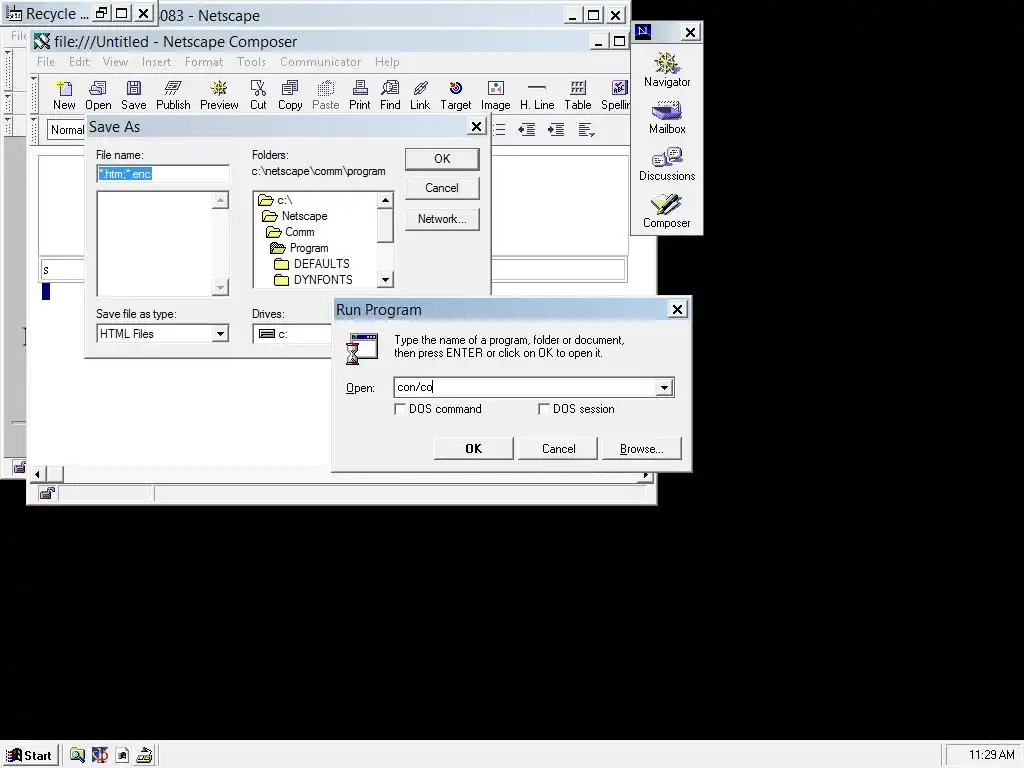Click Network... in the Save As dialog
This screenshot has height=768, width=1024.
click(x=442, y=219)
